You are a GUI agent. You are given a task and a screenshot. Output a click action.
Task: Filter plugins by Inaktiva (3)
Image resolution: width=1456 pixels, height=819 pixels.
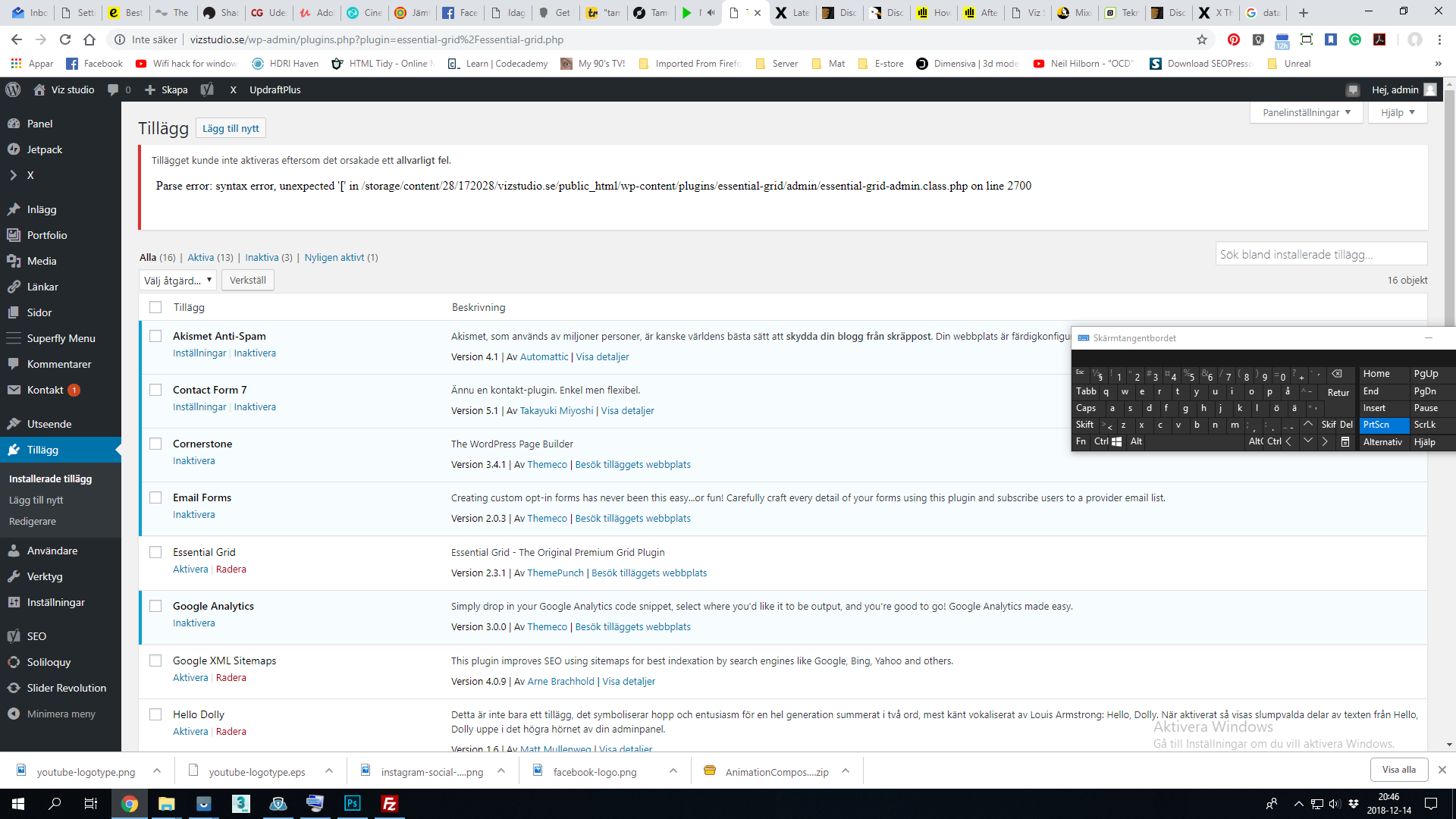click(x=268, y=258)
